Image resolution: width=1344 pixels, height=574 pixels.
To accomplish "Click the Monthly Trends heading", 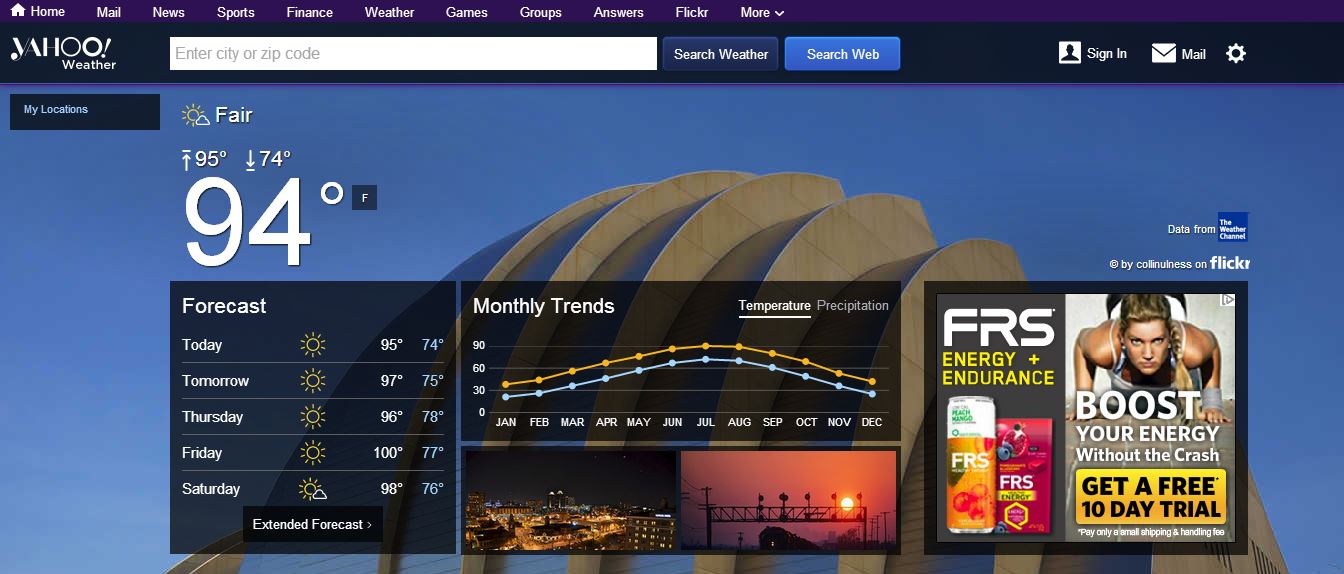I will tap(544, 306).
